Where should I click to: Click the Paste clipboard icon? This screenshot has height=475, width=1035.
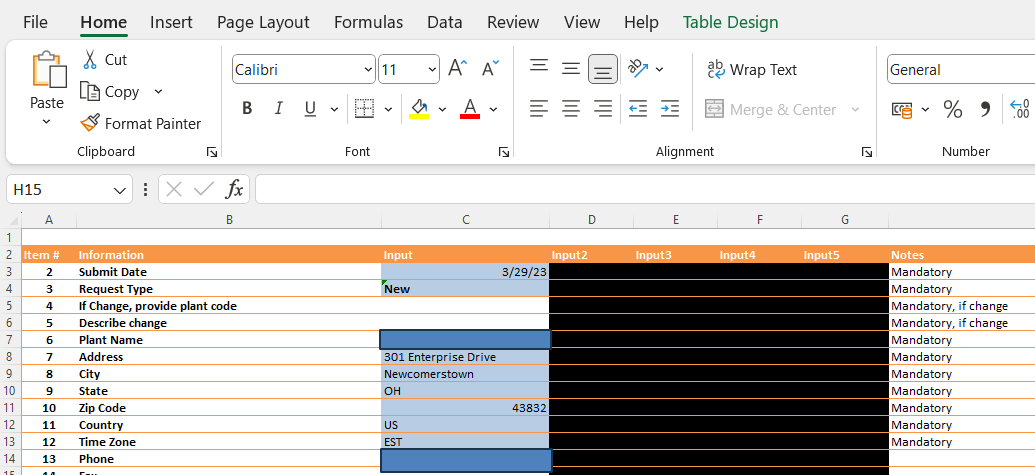48,70
